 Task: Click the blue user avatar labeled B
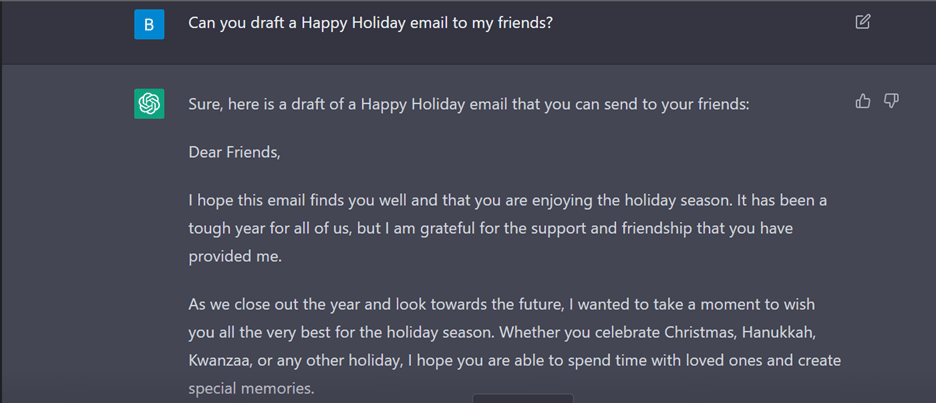(149, 24)
